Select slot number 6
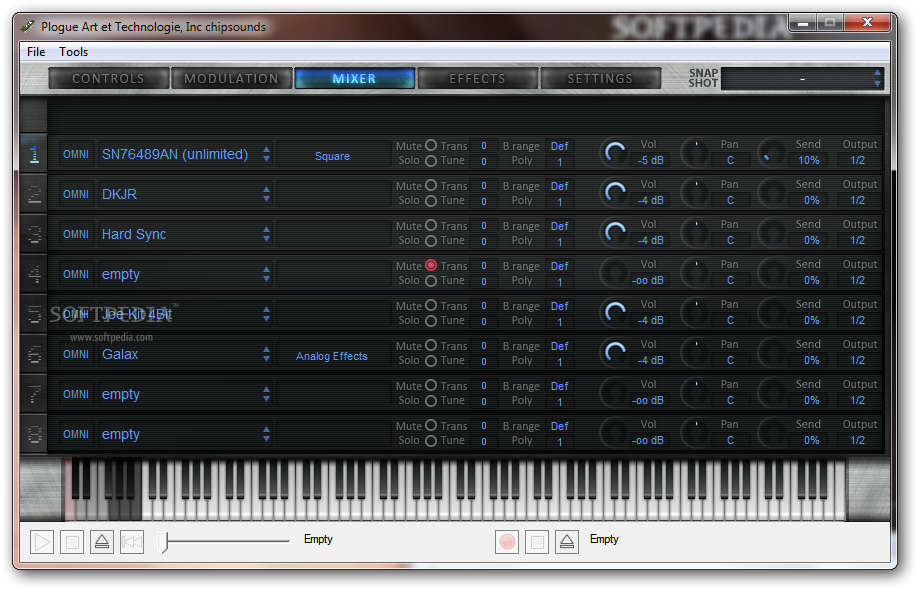Image resolution: width=918 pixels, height=590 pixels. (x=34, y=354)
